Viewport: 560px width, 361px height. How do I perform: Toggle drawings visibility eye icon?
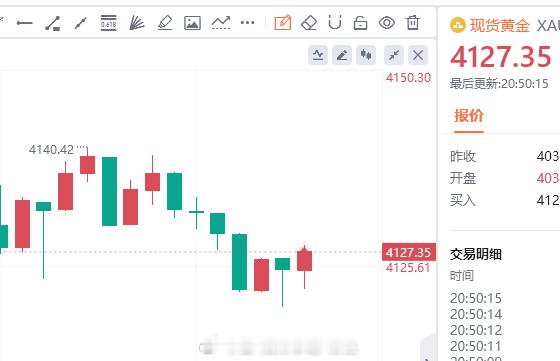(387, 23)
